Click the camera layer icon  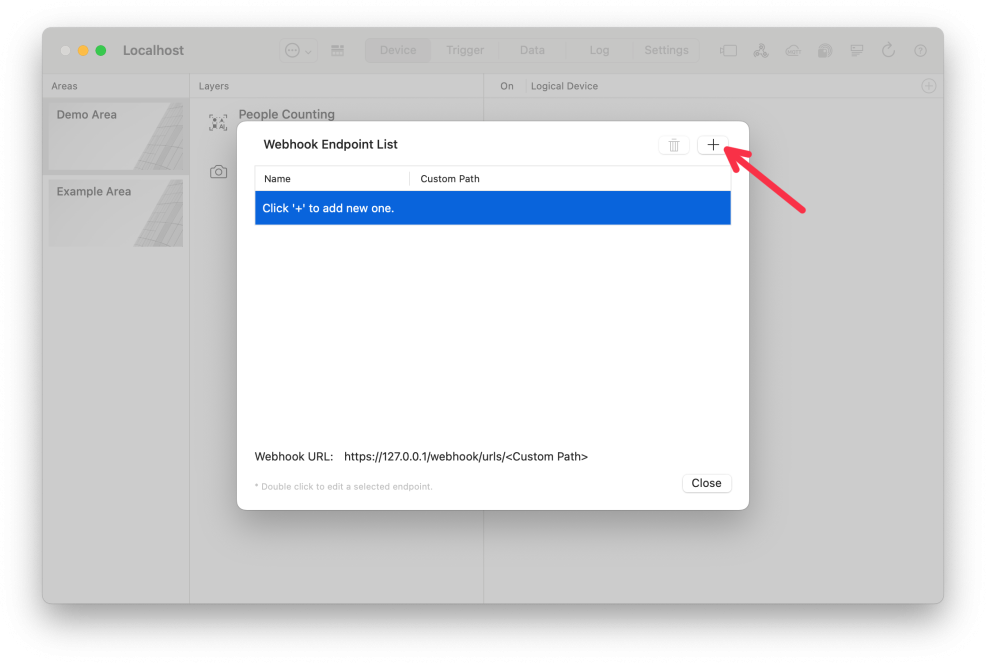pos(218,172)
